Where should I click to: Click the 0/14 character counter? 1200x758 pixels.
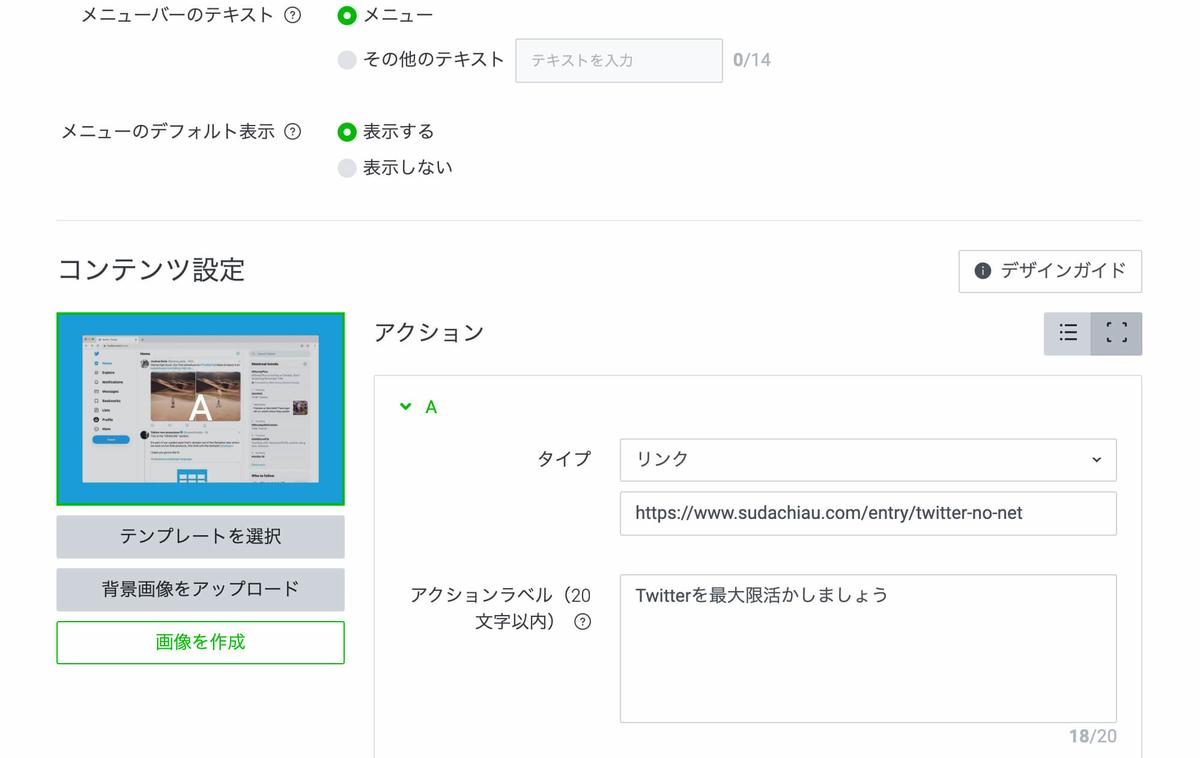coord(752,60)
